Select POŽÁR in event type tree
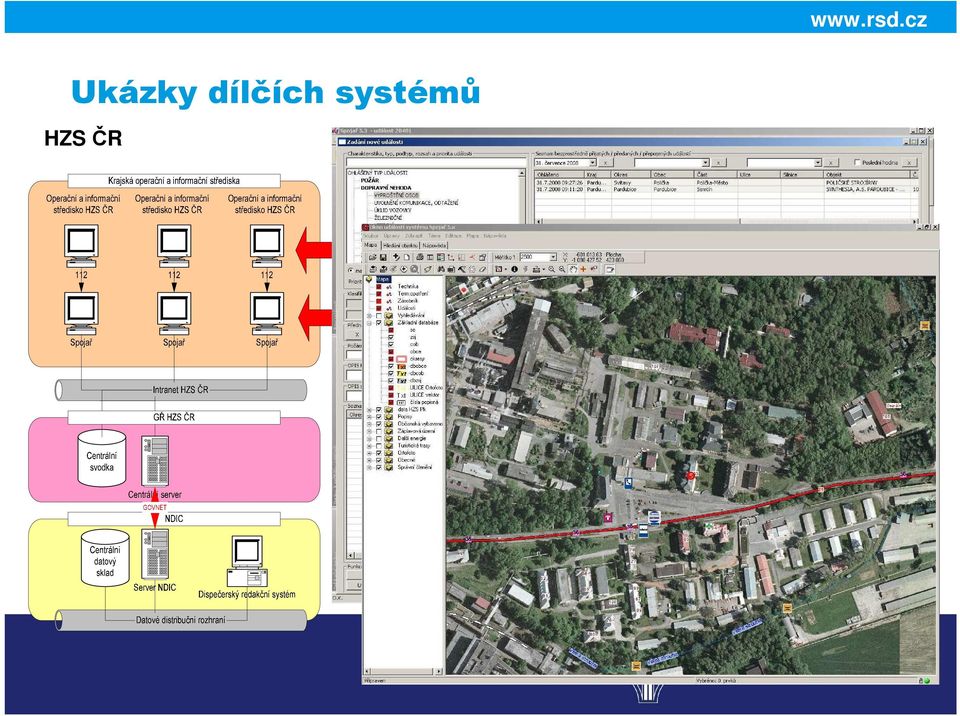The height and width of the screenshot is (716, 960). coord(370,180)
